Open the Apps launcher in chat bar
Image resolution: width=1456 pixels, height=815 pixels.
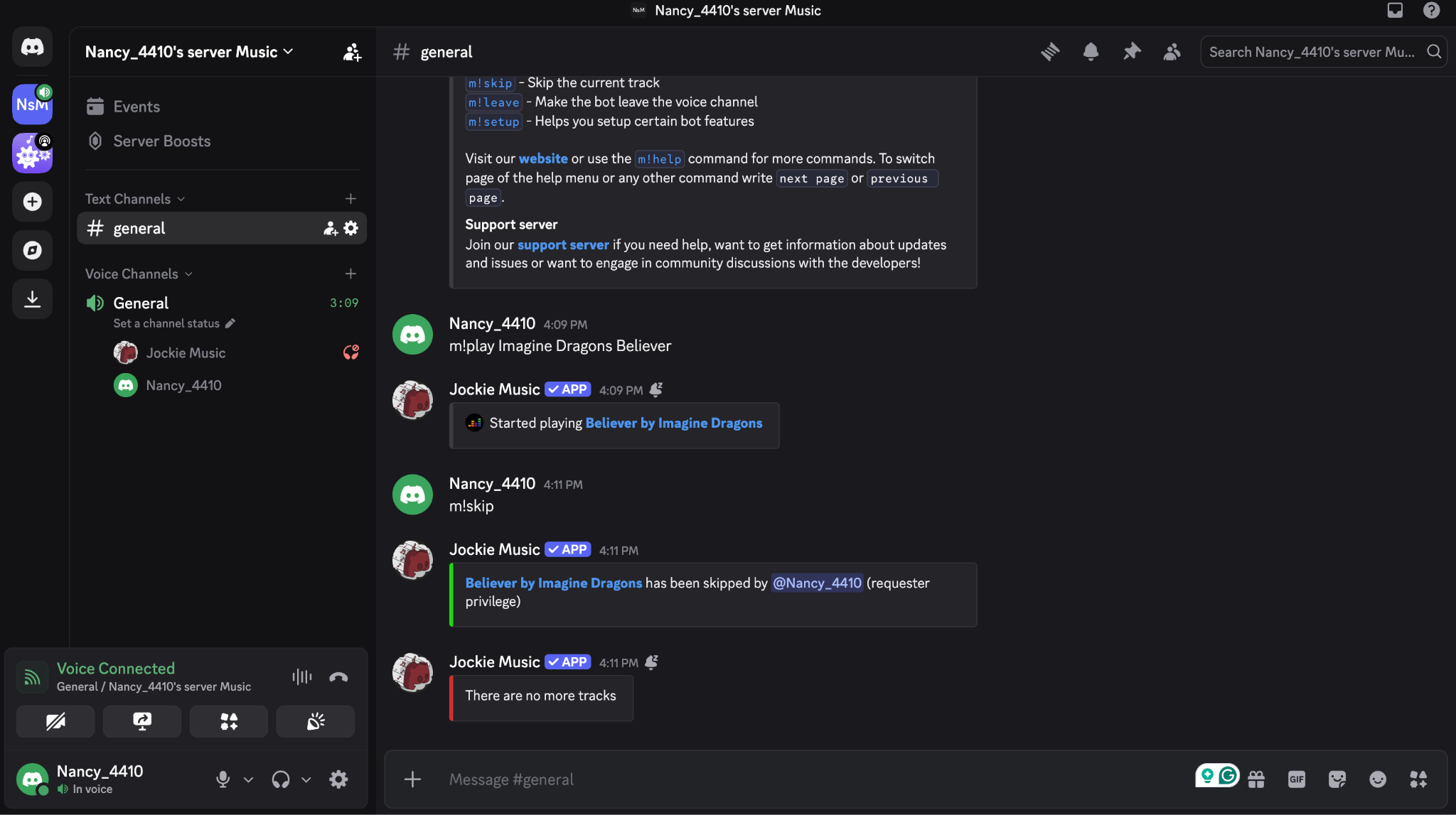coord(1418,779)
